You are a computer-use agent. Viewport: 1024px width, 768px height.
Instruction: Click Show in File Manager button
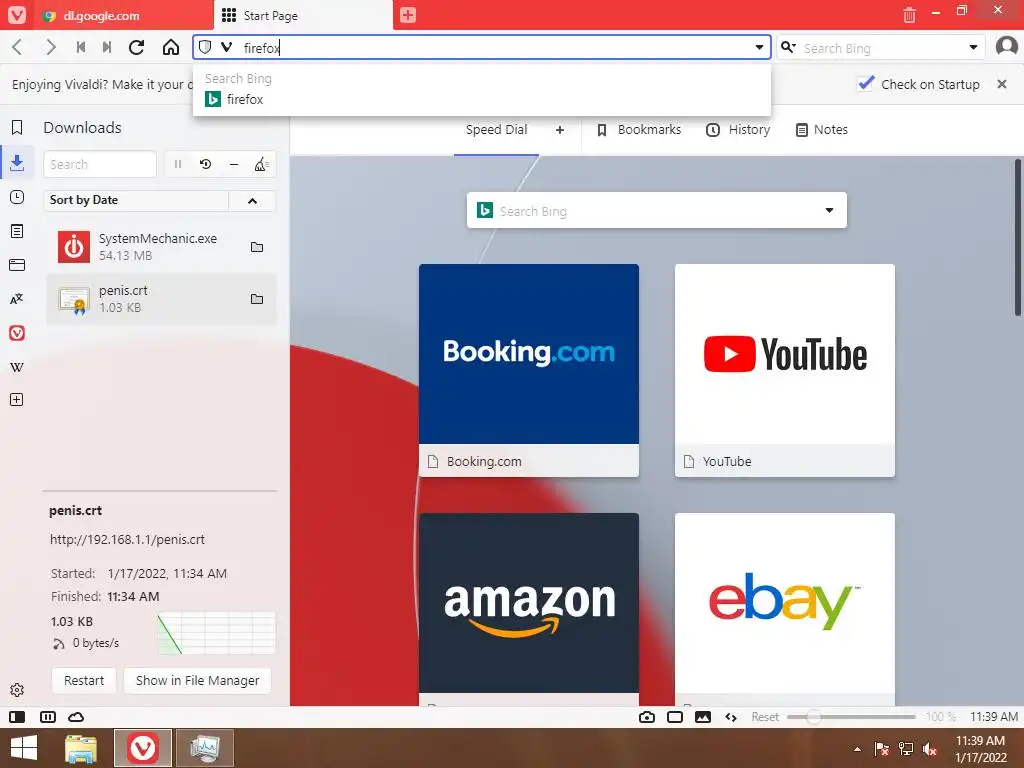click(x=197, y=680)
